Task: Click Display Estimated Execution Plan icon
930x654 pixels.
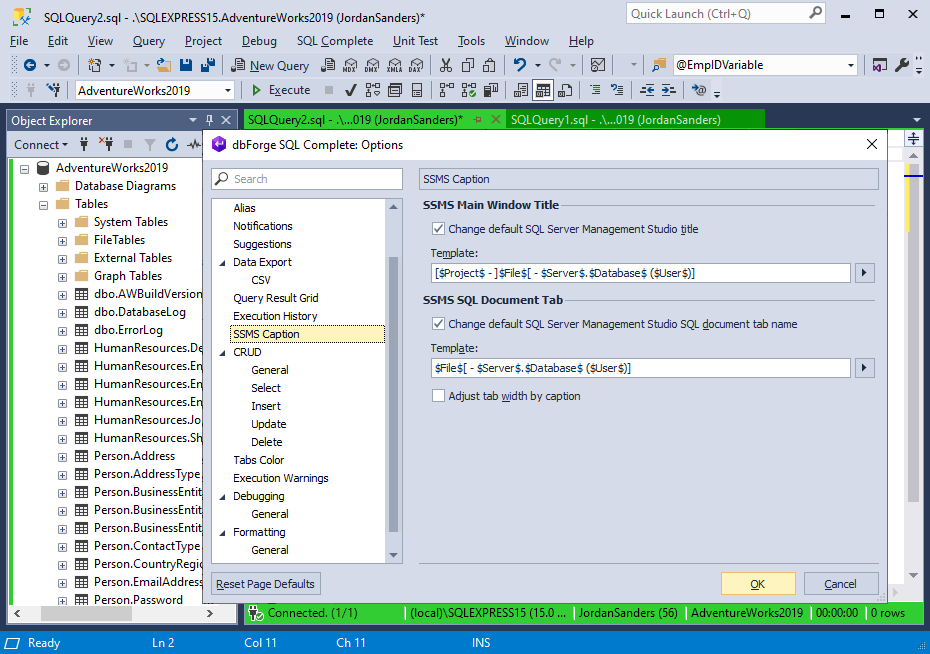Action: 372,90
